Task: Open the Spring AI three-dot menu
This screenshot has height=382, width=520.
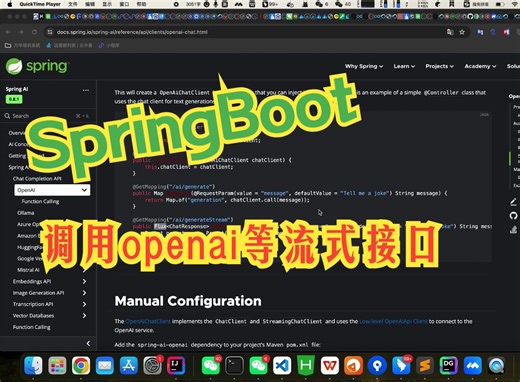Action: tap(86, 90)
